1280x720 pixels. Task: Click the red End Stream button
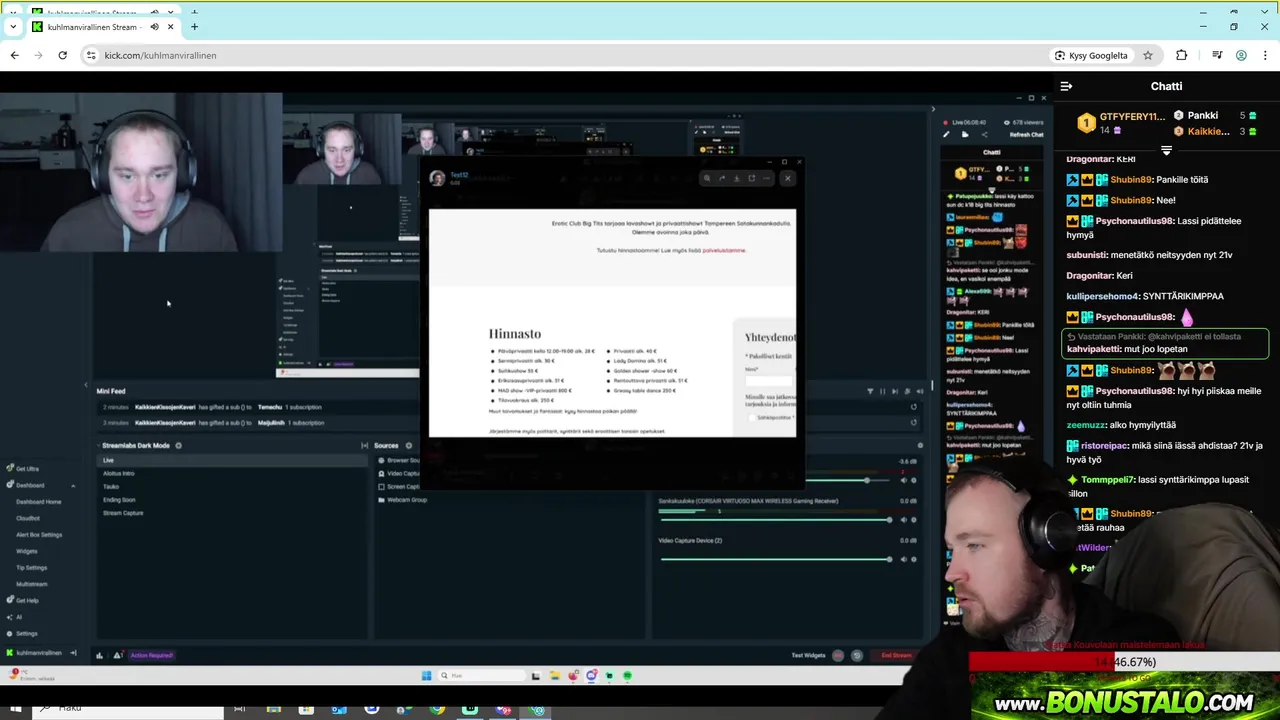[896, 655]
